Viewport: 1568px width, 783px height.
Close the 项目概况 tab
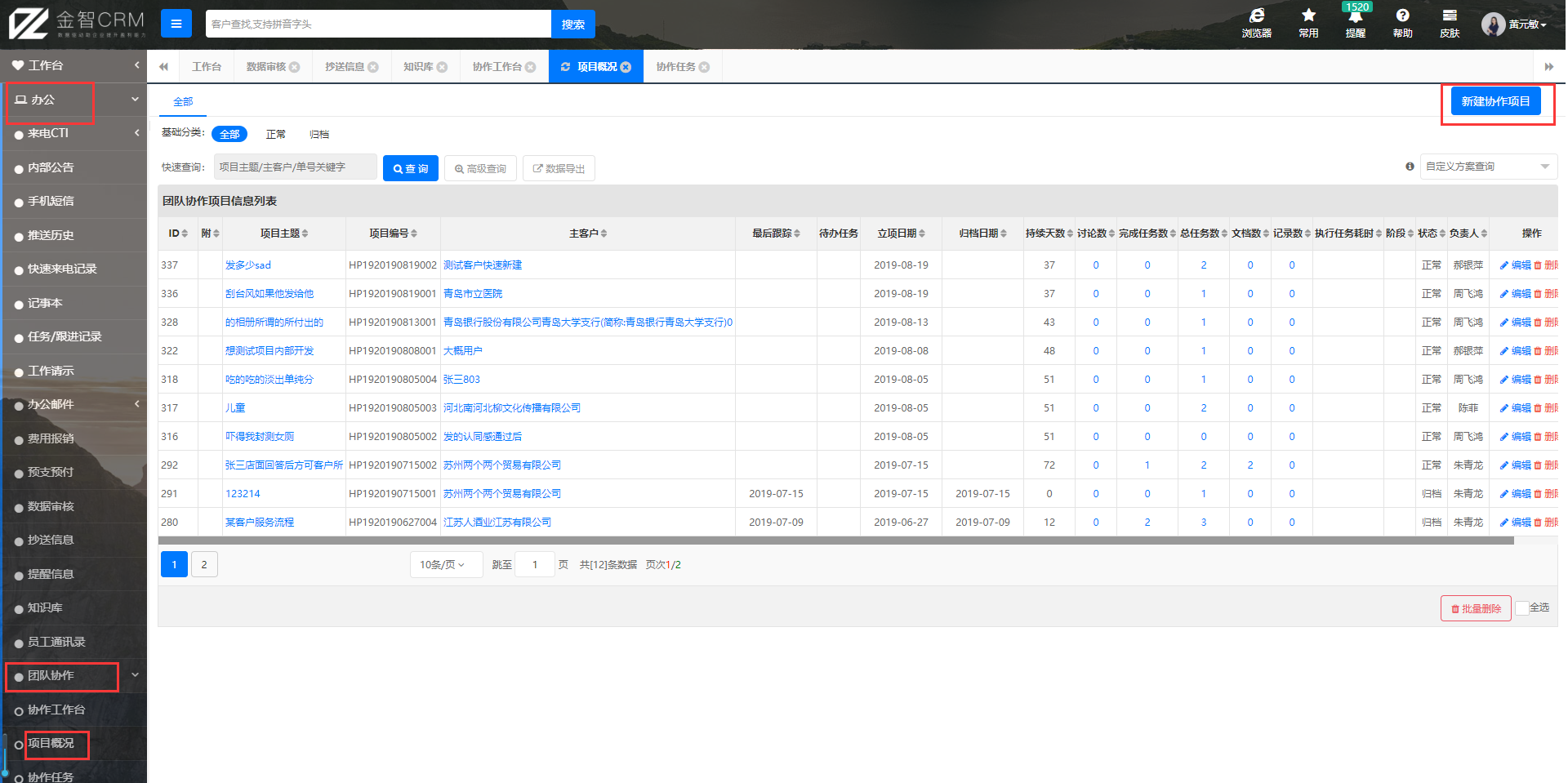pos(626,67)
